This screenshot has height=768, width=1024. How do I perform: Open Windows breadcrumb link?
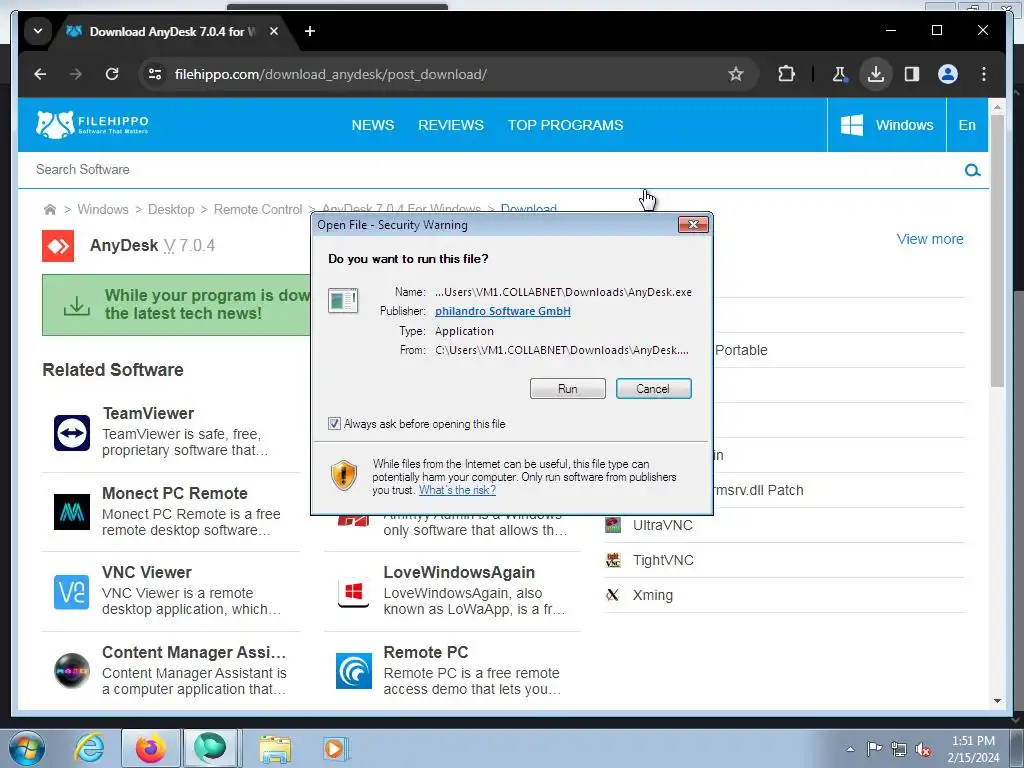103,210
